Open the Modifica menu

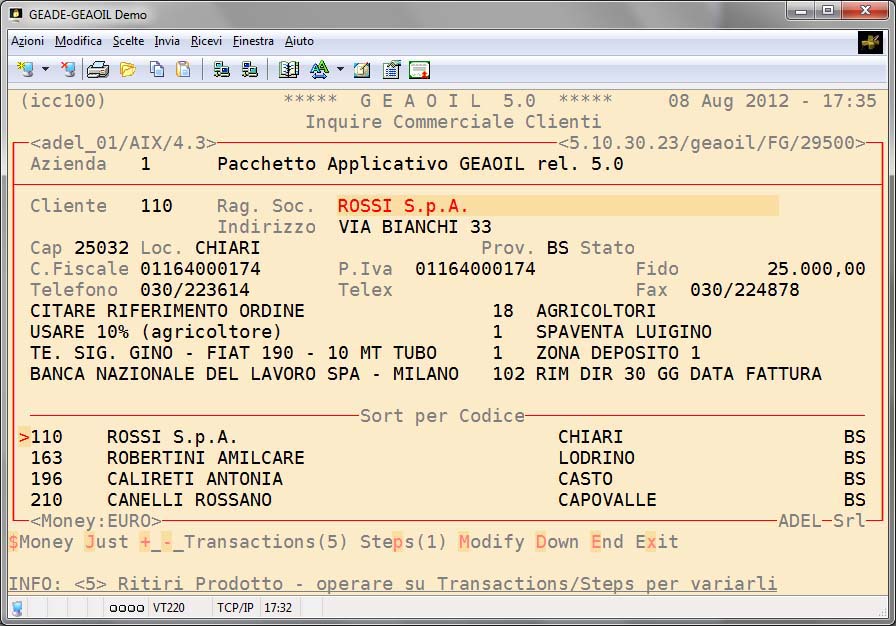pos(78,41)
